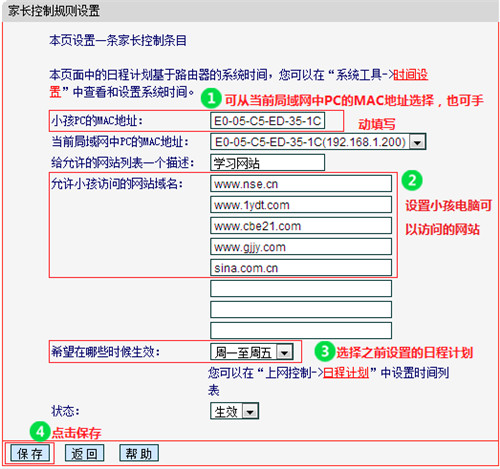Open the 周一至周五 schedule dropdown
Screen dimensions: 500x469
pos(252,352)
